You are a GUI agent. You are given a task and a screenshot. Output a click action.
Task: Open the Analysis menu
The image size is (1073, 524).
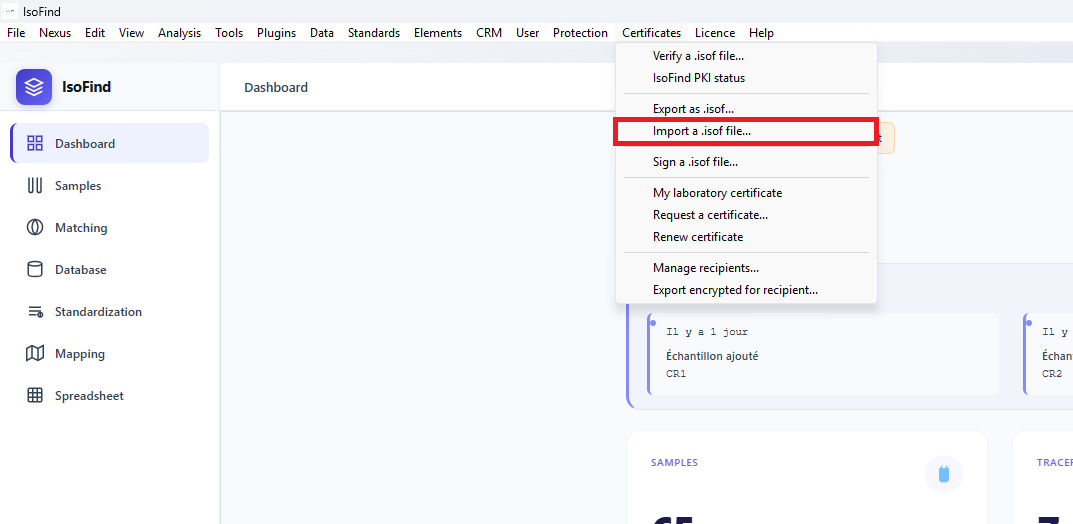[x=179, y=33]
